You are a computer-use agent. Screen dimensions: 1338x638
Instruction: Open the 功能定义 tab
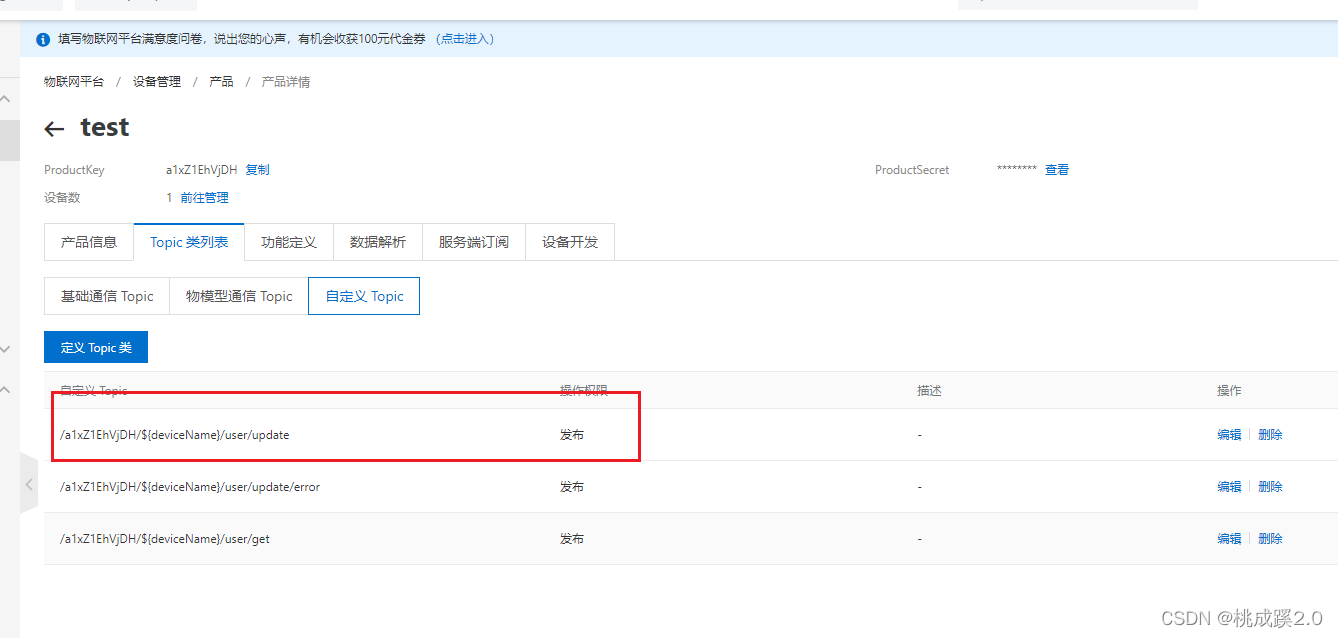tap(289, 242)
